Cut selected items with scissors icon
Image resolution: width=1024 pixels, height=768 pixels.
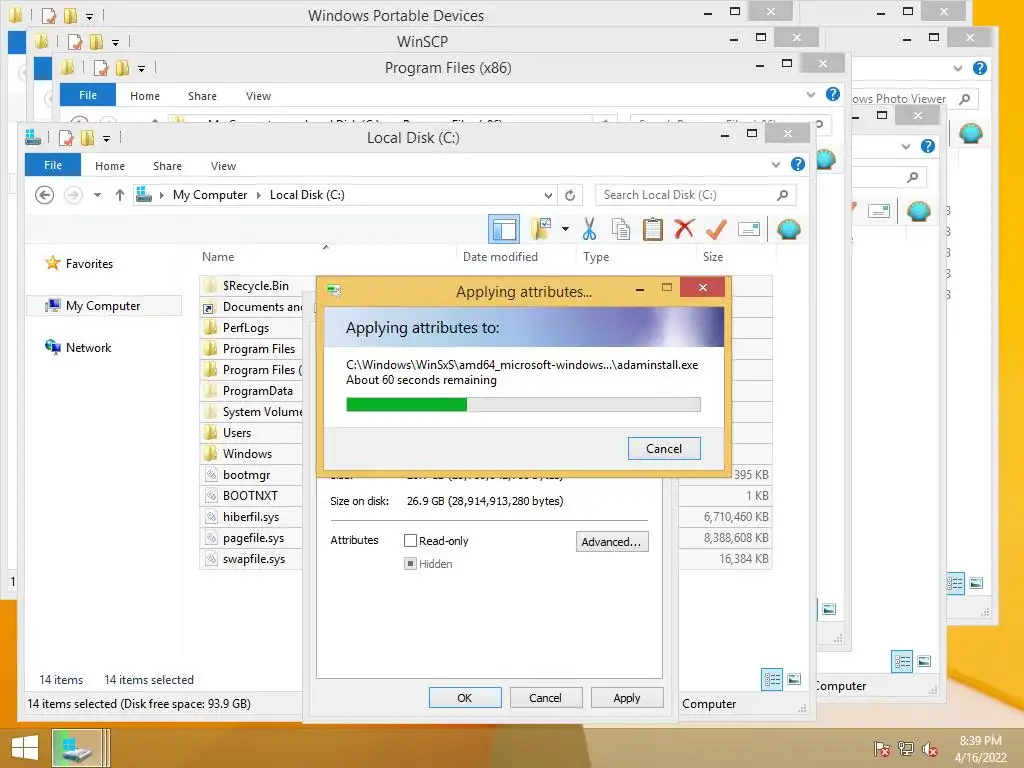pyautogui.click(x=589, y=229)
